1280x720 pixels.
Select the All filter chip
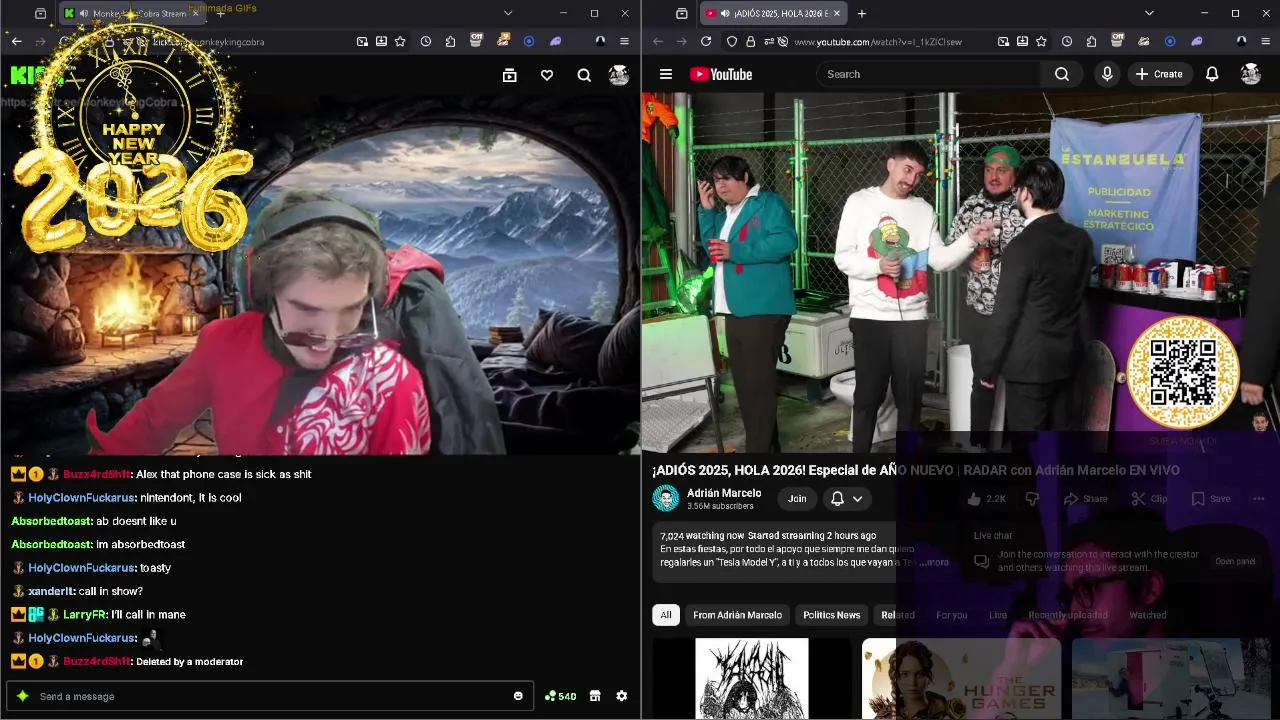pos(666,615)
